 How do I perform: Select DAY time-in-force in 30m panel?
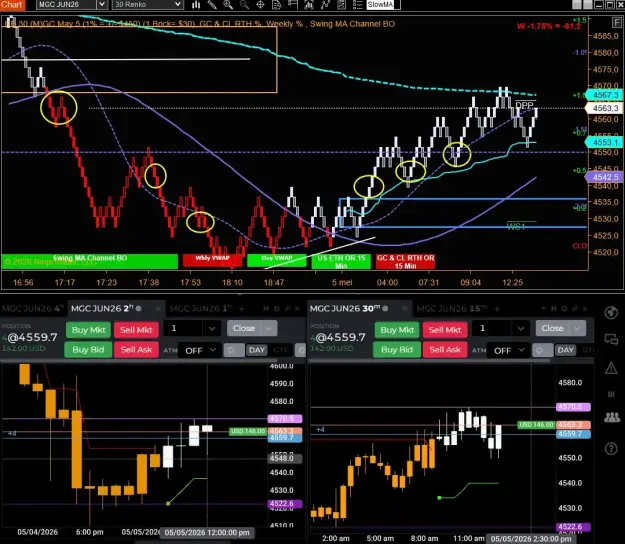pos(565,350)
